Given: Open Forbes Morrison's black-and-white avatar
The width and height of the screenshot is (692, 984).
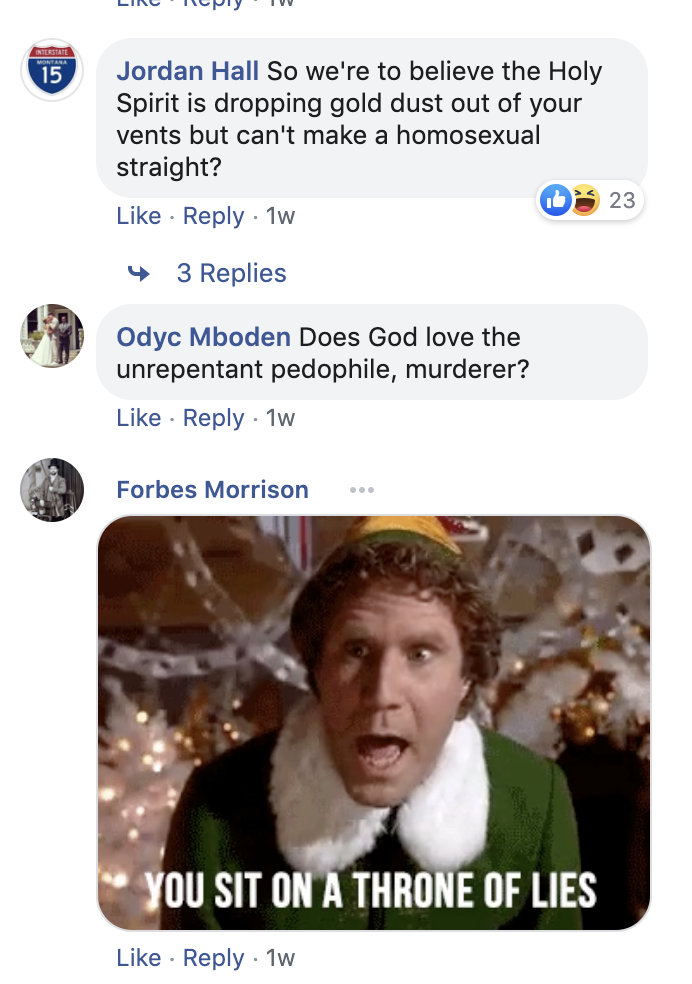Looking at the screenshot, I should coord(52,489).
